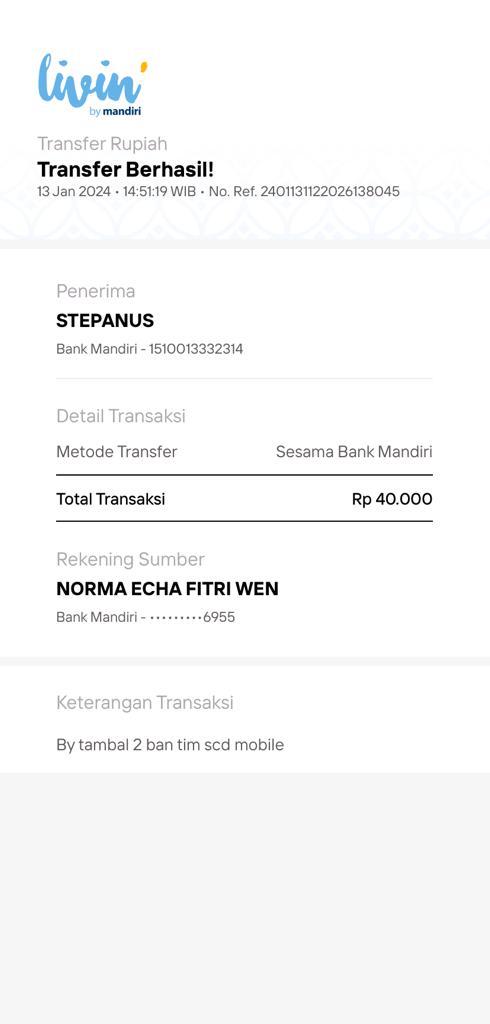Select the Metode Transfer label

[x=116, y=452]
